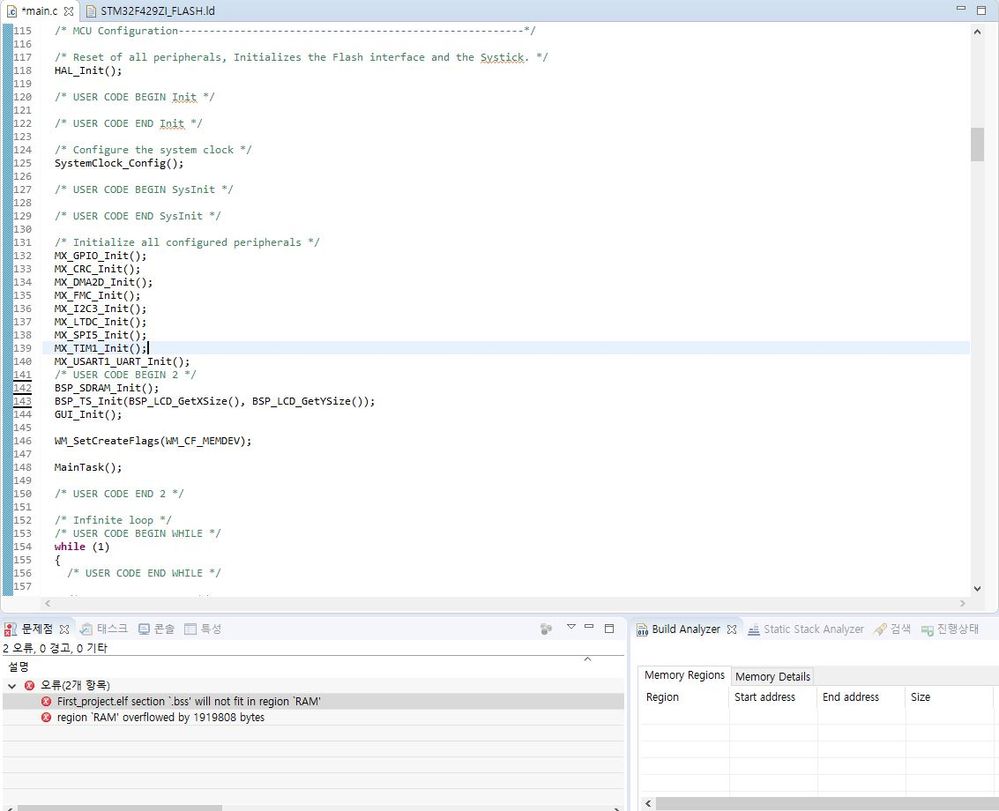Click the '2 오류, 0 경고, 0 기타' summary text
Viewport: 999px width, 811px height.
click(55, 648)
